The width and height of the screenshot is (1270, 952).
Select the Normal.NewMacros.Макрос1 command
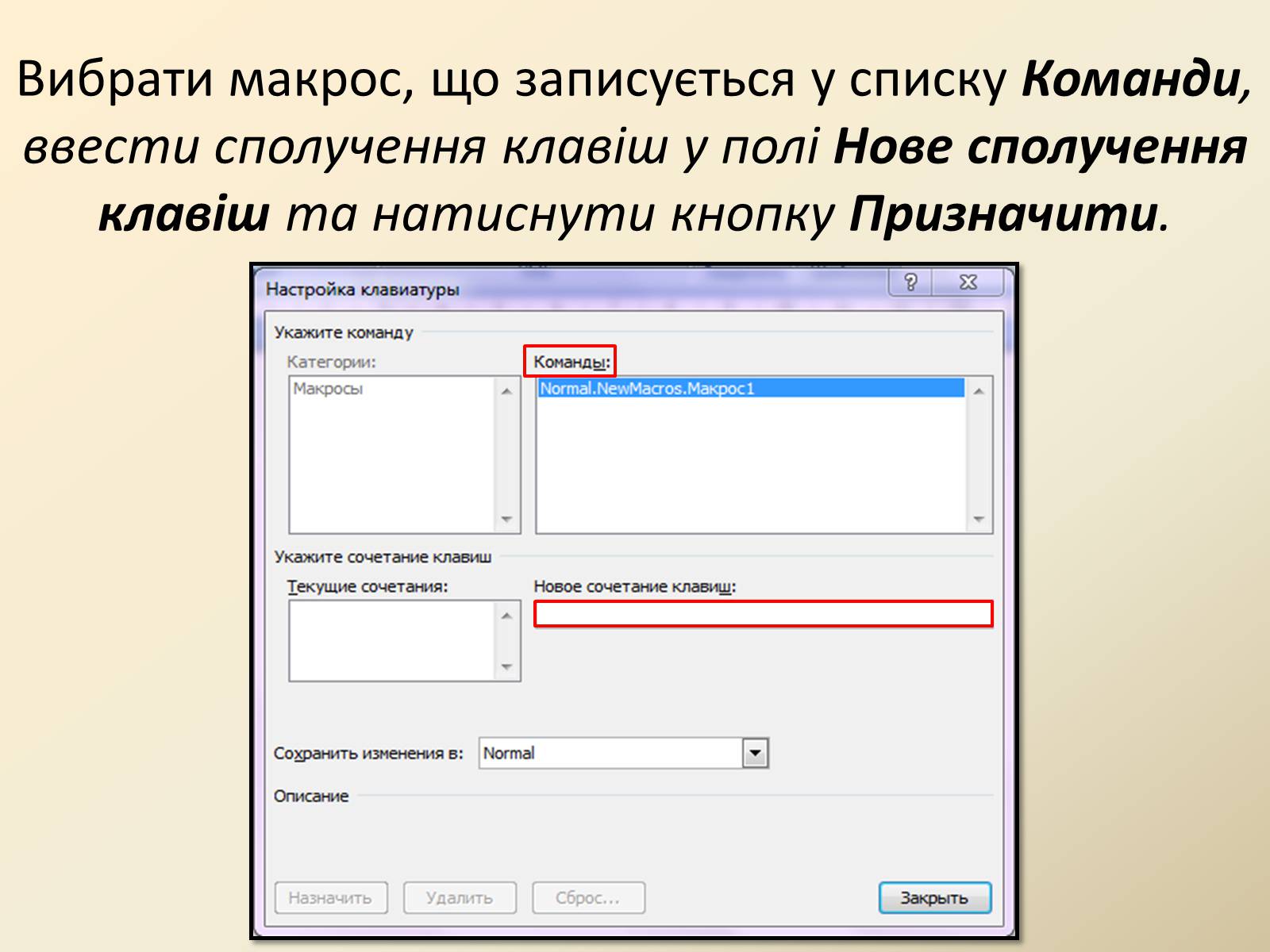pyautogui.click(x=751, y=389)
